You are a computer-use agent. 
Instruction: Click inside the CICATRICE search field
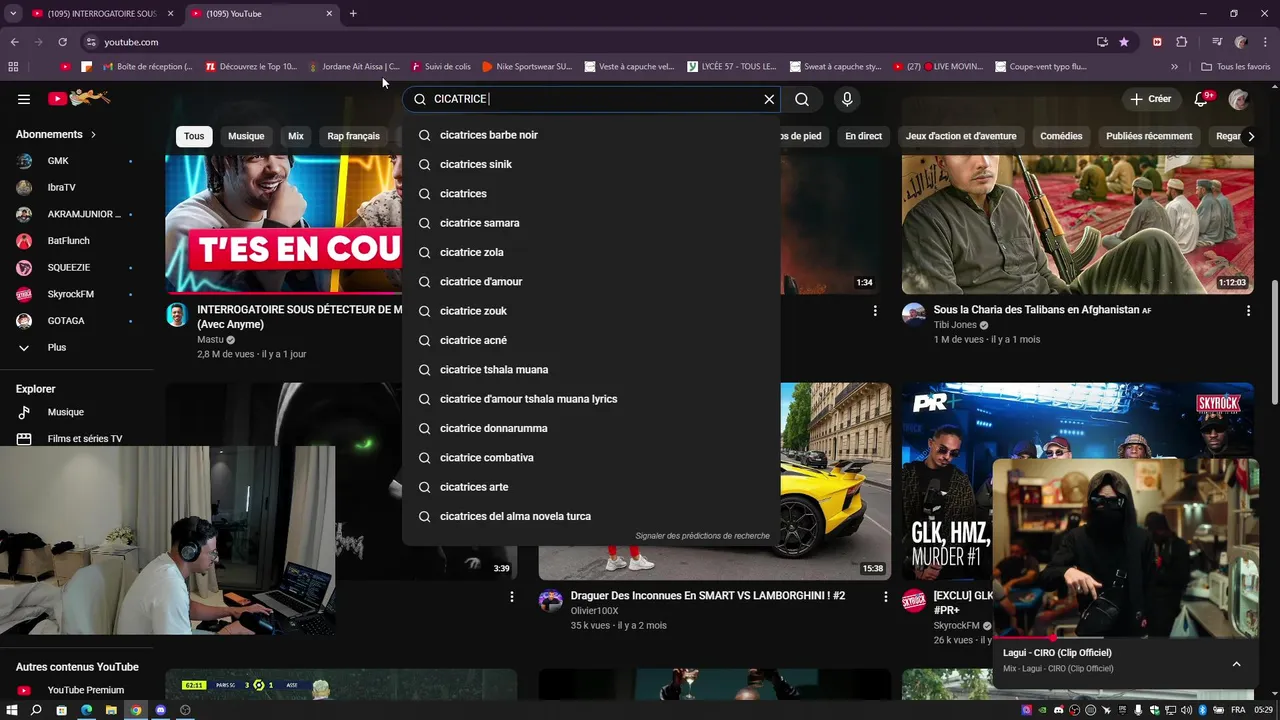(x=592, y=99)
